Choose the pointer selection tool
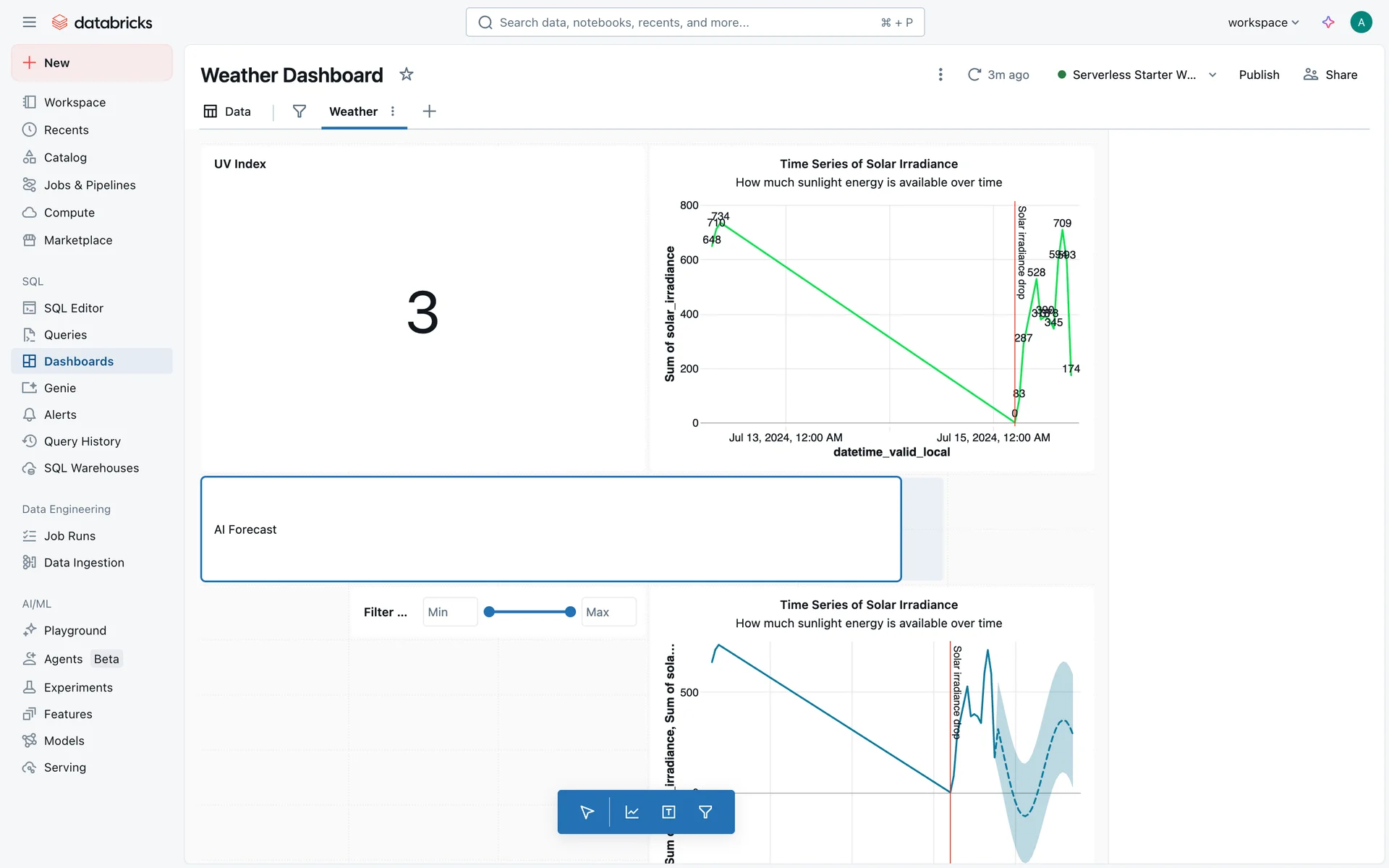Viewport: 1389px width, 868px height. pyautogui.click(x=587, y=812)
